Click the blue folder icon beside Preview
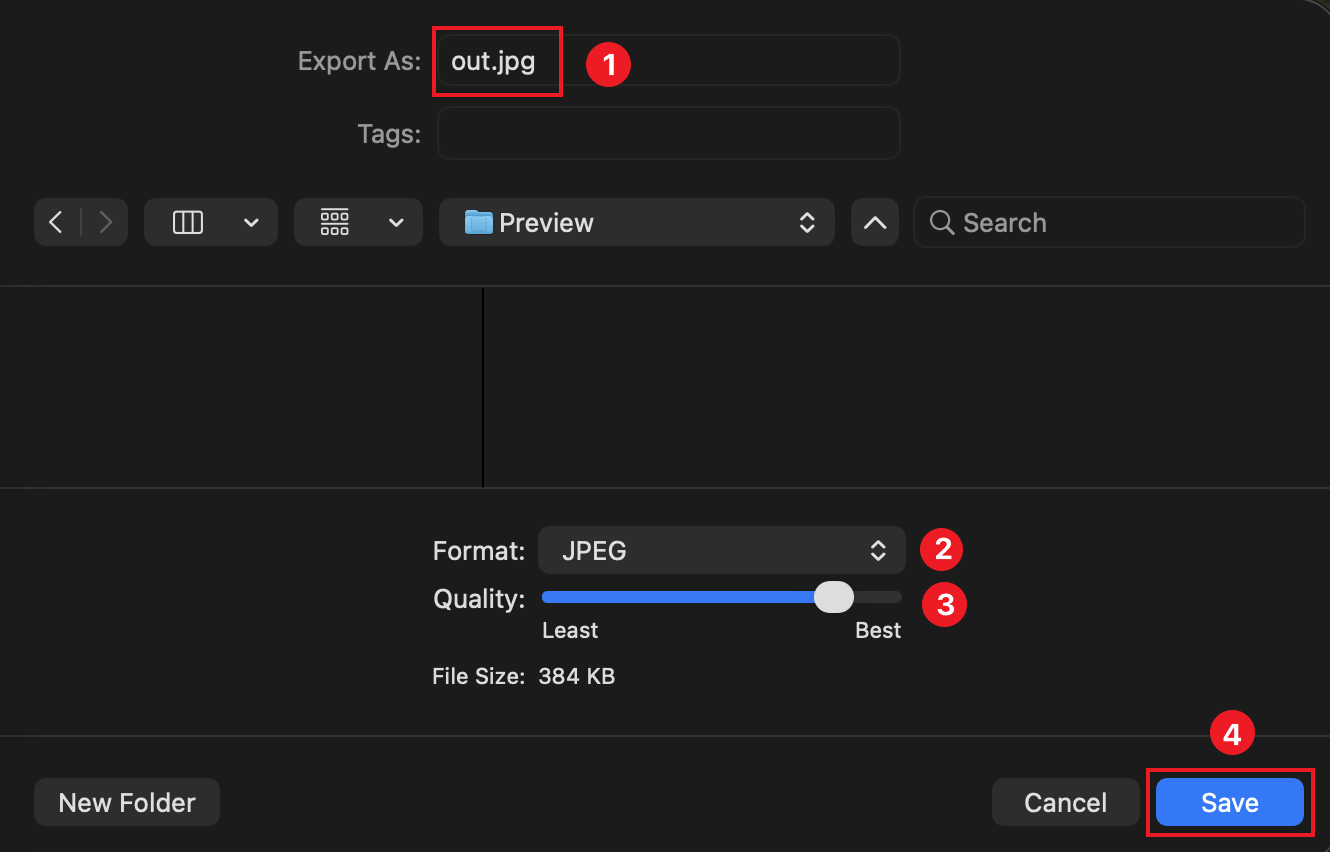 pyautogui.click(x=479, y=222)
